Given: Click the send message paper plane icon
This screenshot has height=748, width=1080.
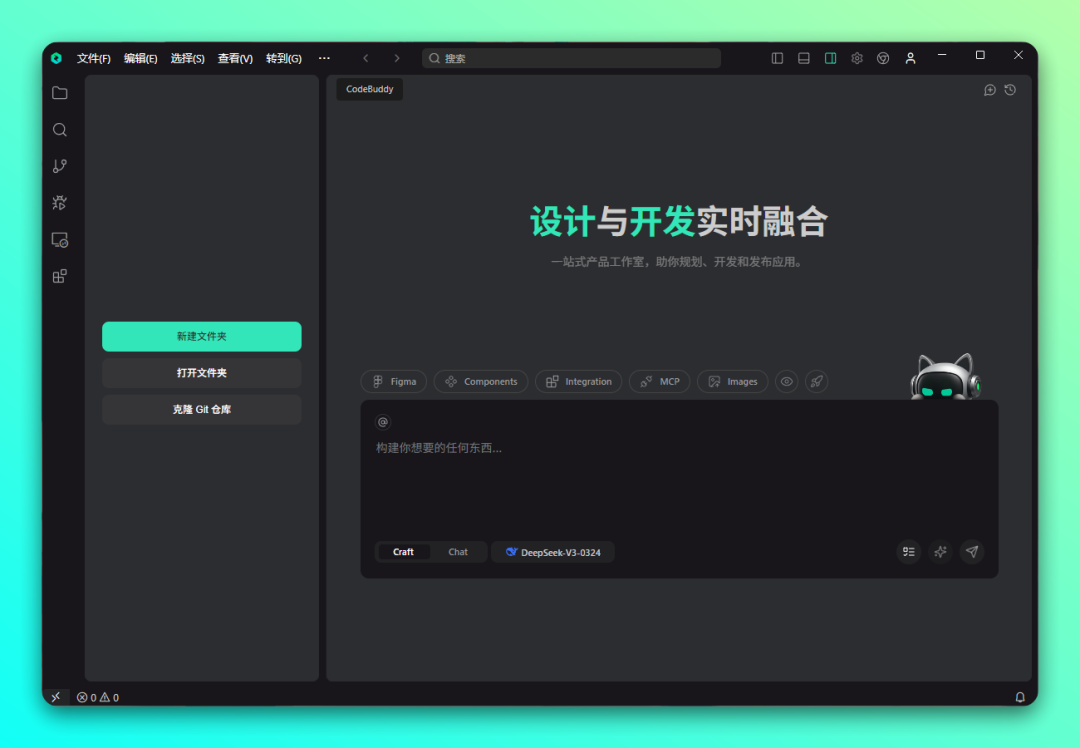Looking at the screenshot, I should [971, 551].
